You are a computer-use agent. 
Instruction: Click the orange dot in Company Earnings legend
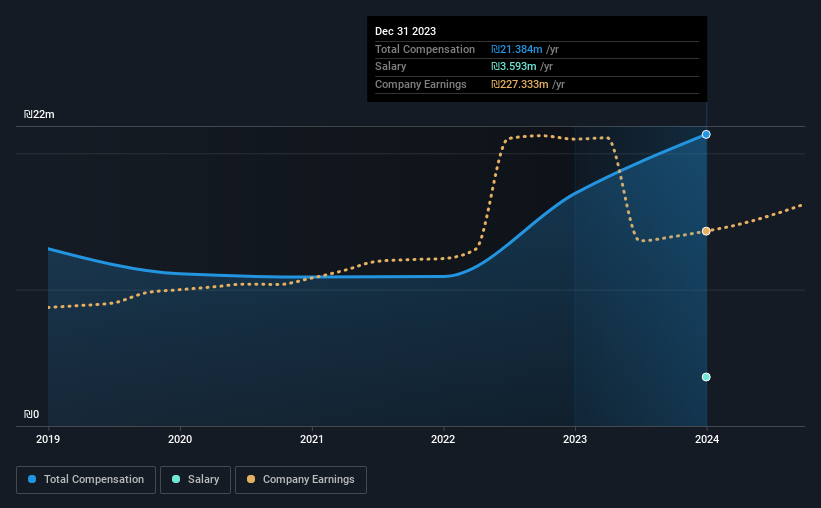251,479
